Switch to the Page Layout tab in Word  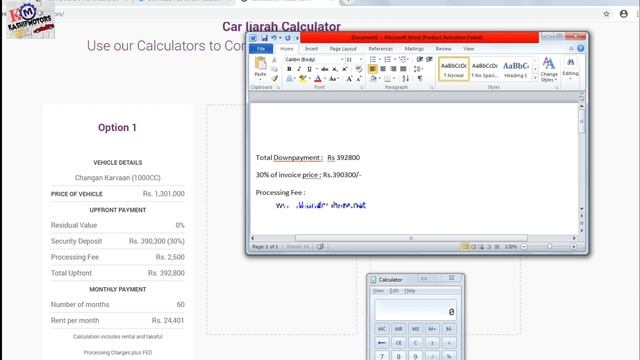click(x=343, y=49)
